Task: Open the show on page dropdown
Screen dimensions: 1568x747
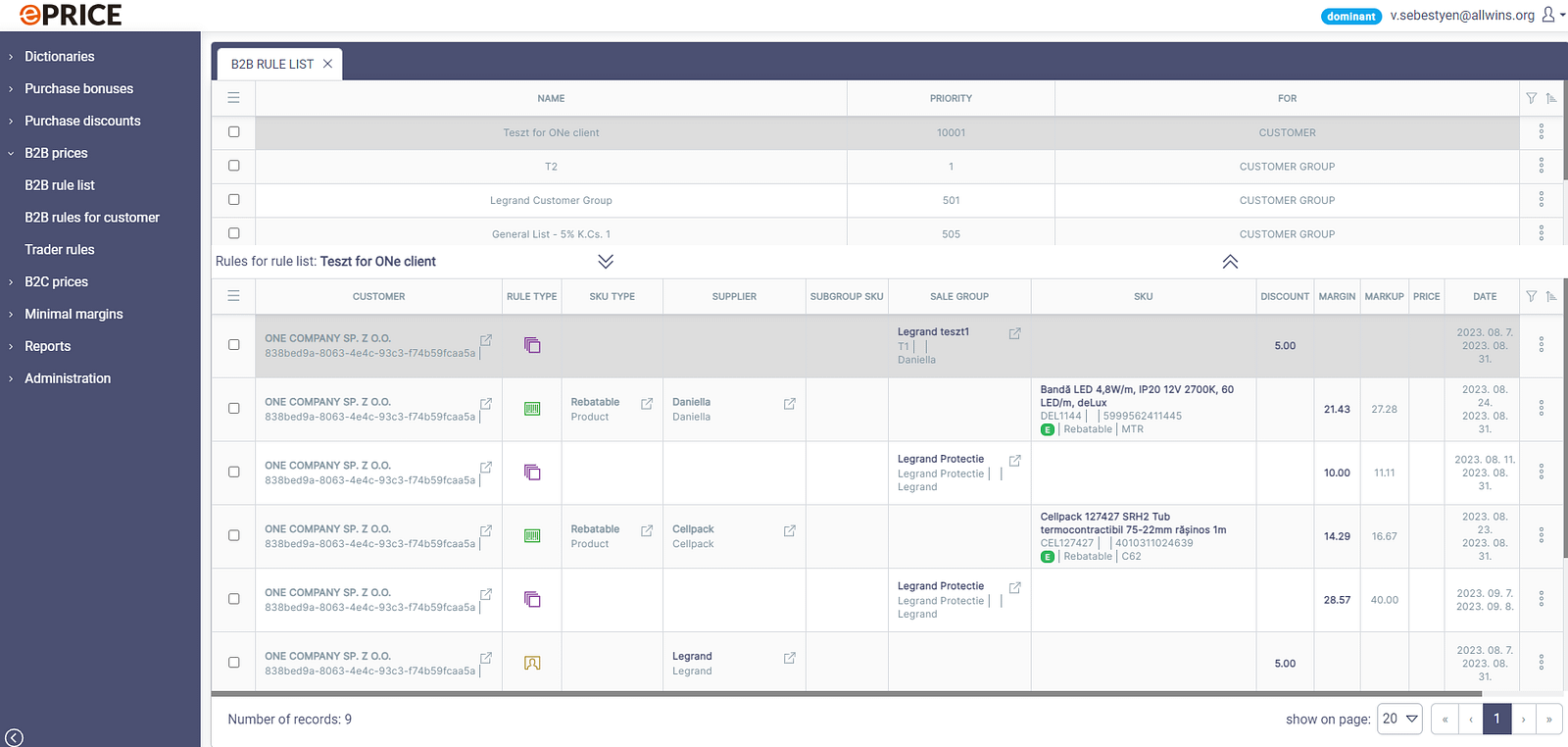Action: tap(1399, 719)
